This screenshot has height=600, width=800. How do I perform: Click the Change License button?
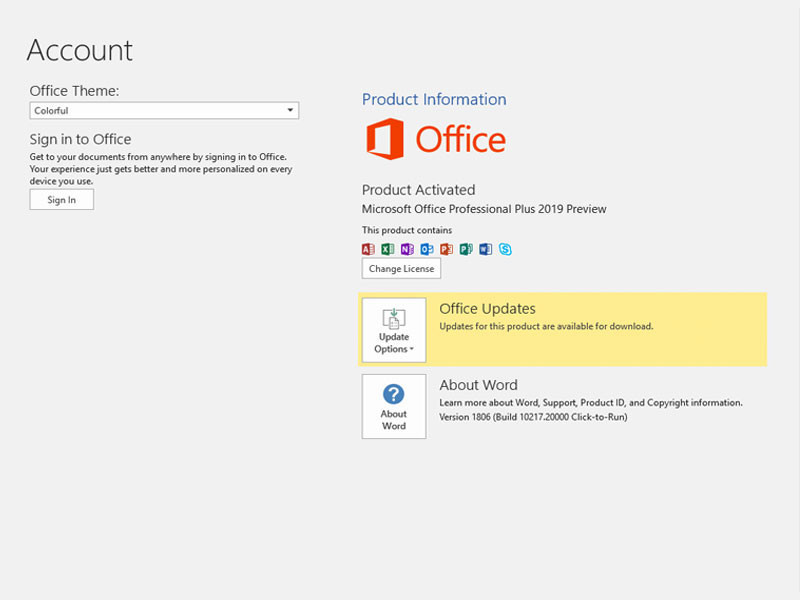(400, 268)
